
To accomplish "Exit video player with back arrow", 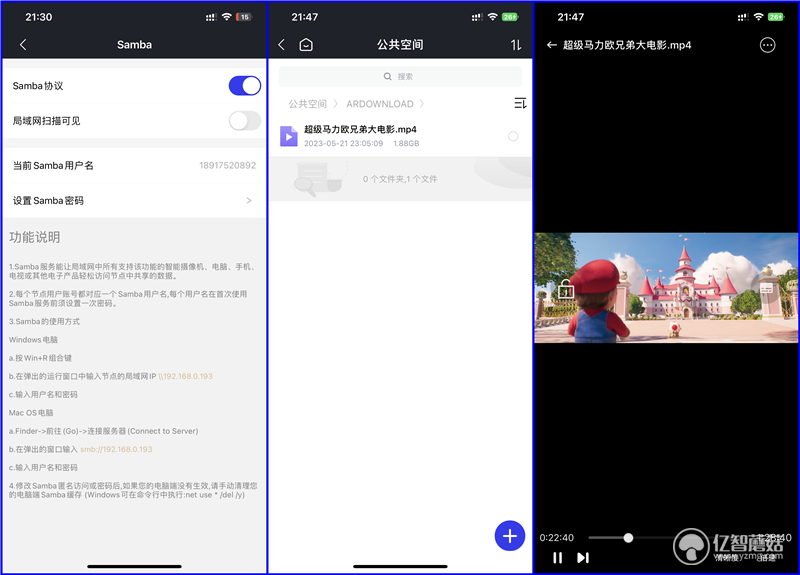I will [552, 45].
